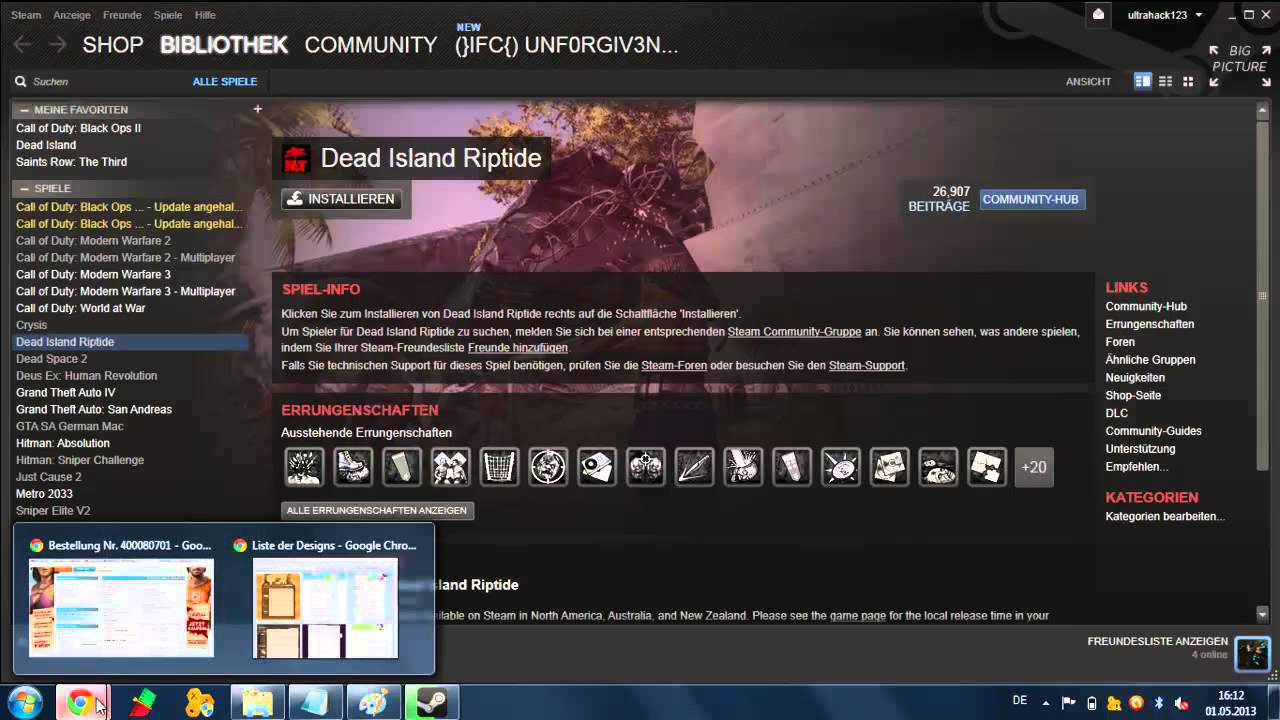Switch to the Bibliothek tab
This screenshot has width=1280, height=720.
[x=224, y=45]
